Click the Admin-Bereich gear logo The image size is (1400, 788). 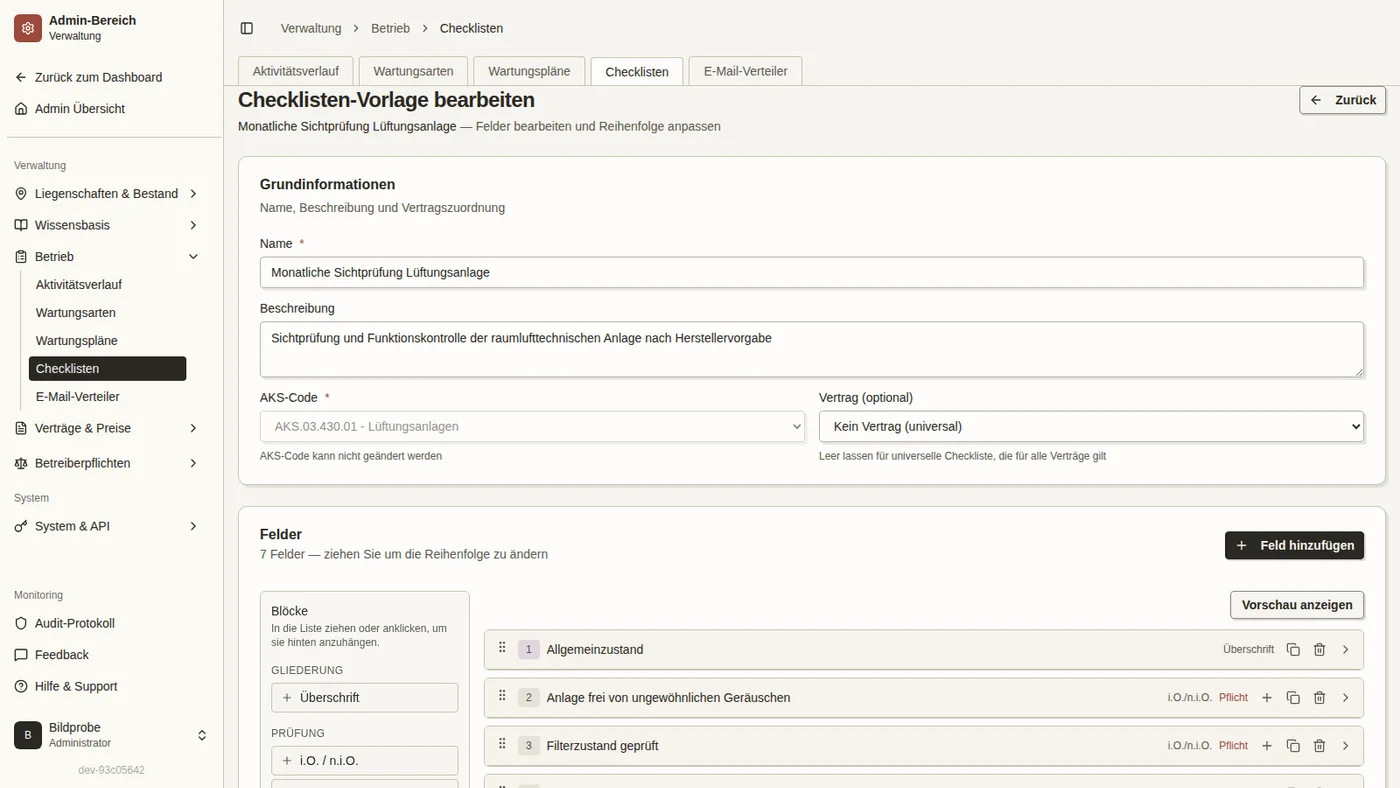[x=28, y=28]
